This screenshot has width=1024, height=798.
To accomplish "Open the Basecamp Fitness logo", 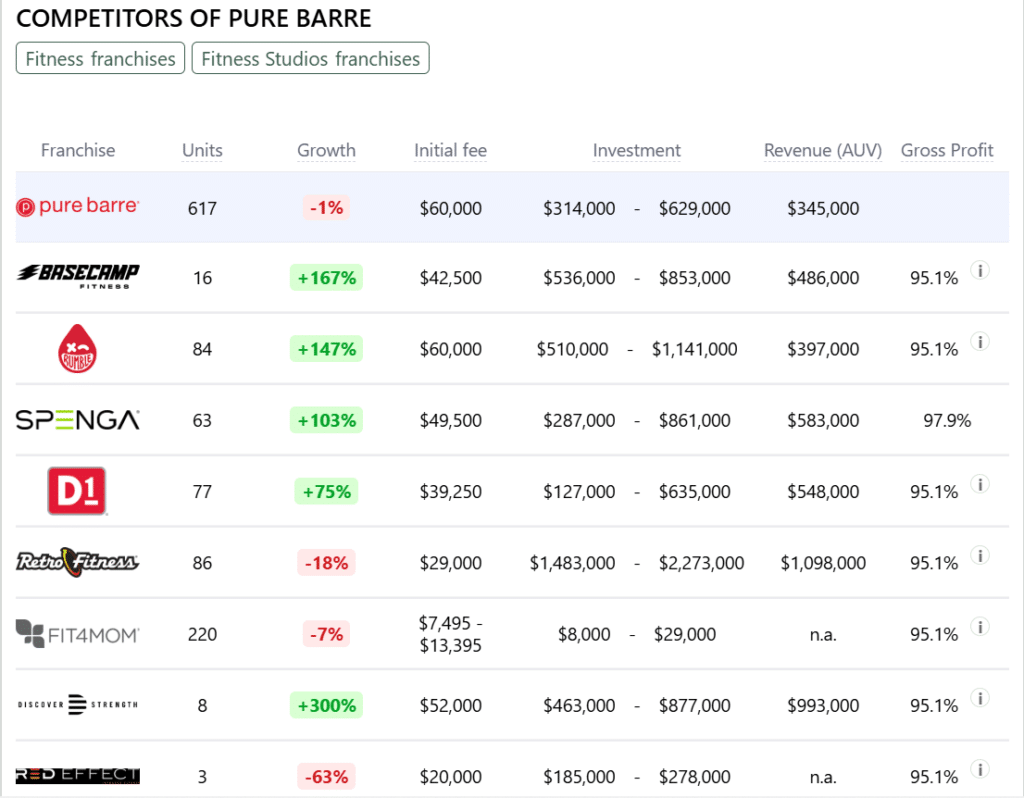I will pos(77,277).
